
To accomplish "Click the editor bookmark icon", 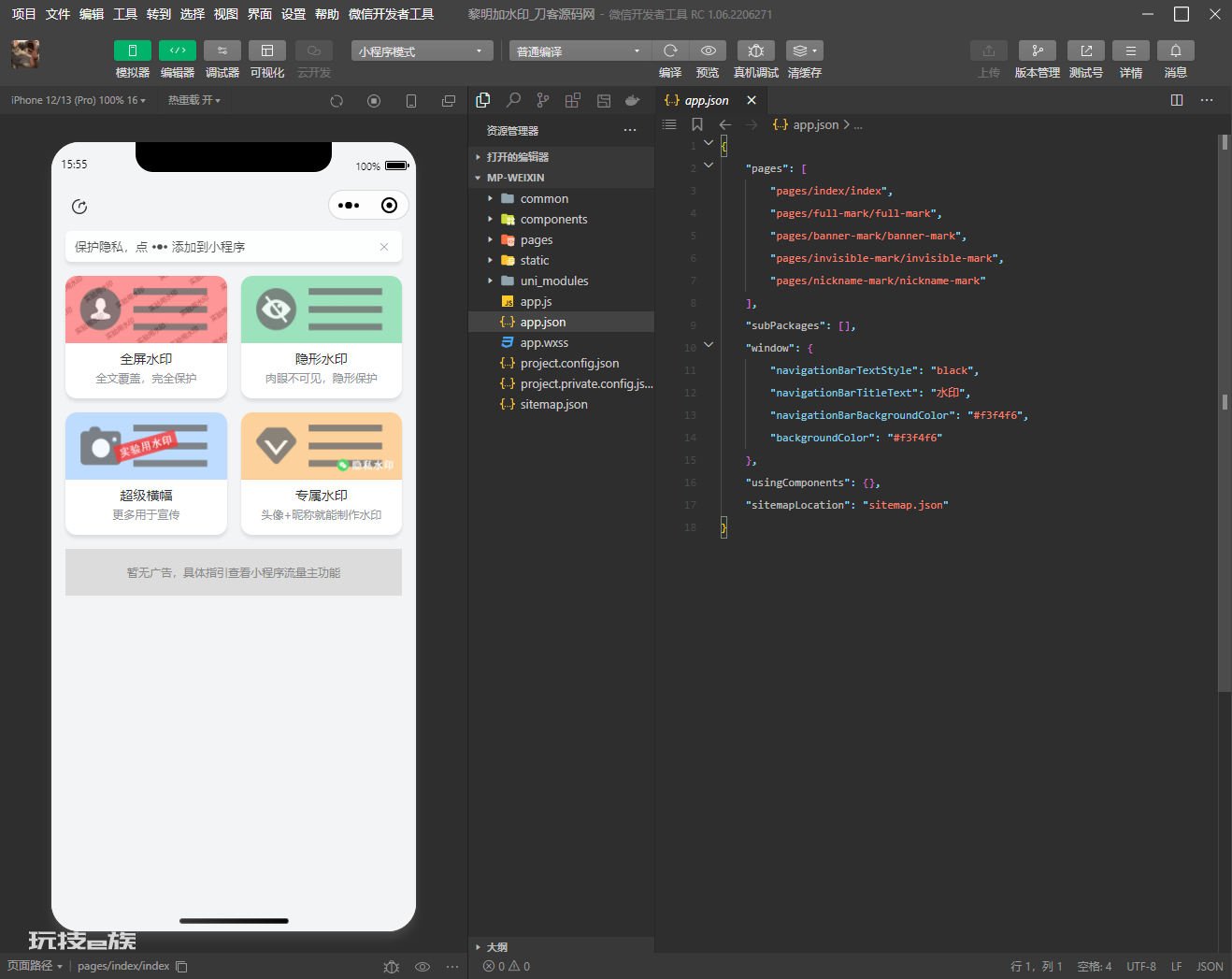I will [697, 124].
